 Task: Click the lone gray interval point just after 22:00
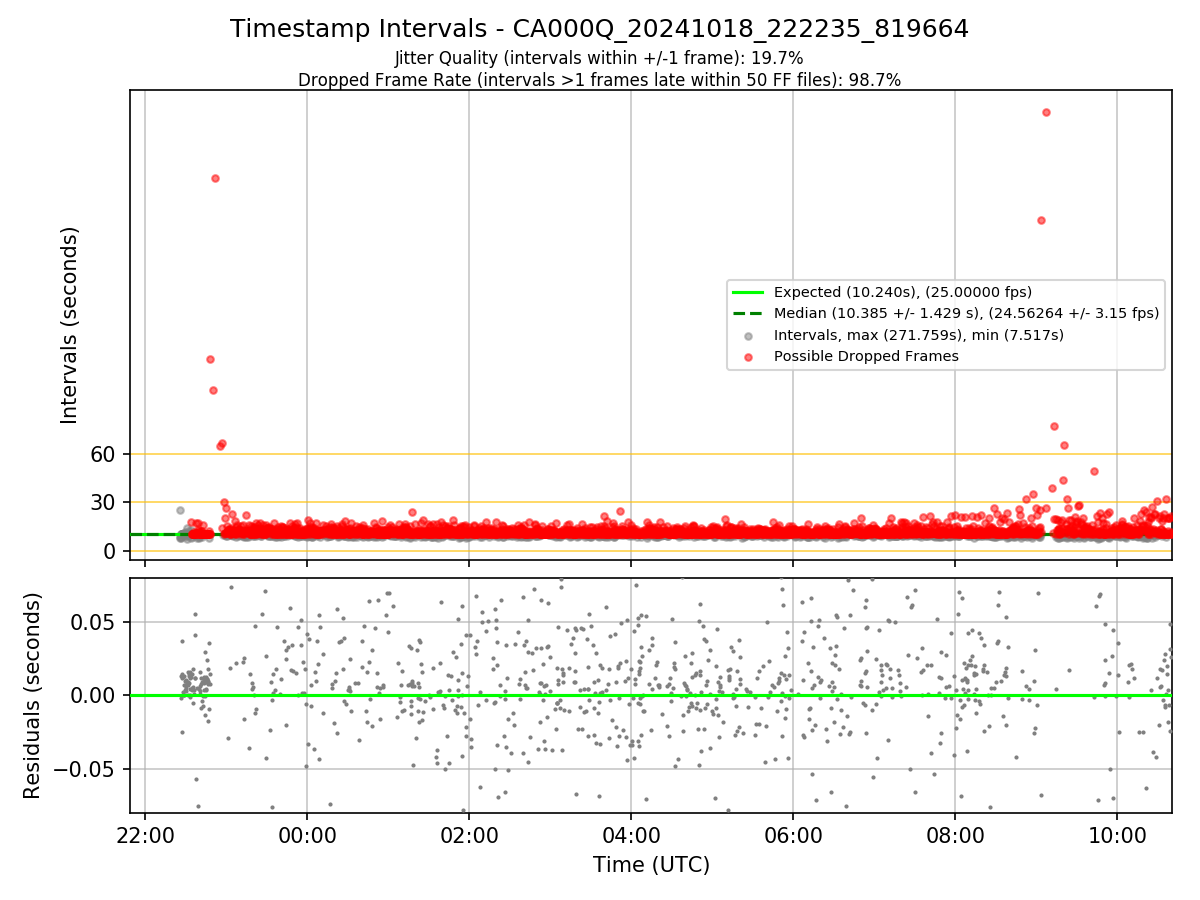coord(180,510)
